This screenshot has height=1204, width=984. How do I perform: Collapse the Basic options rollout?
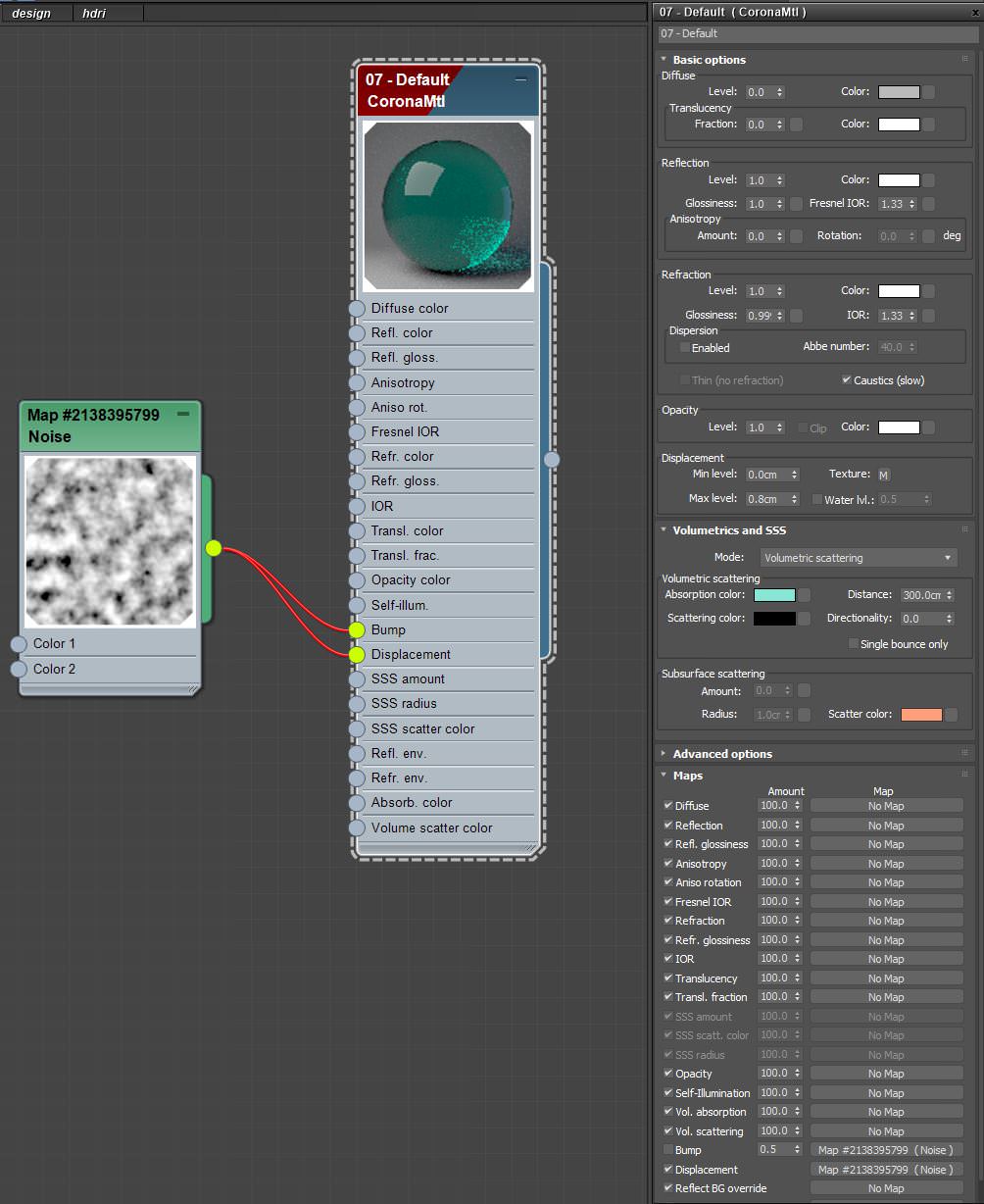pyautogui.click(x=709, y=60)
